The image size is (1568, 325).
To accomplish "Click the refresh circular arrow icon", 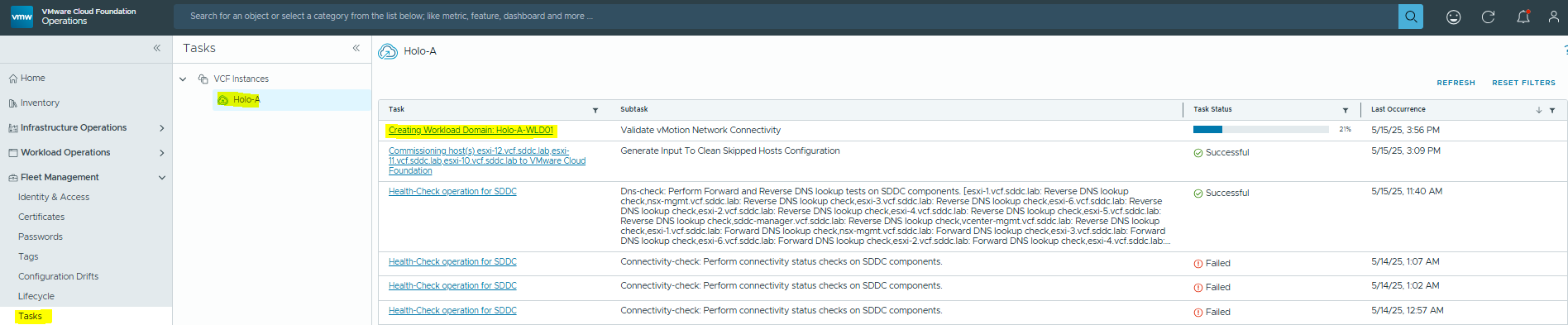I will coord(1488,17).
